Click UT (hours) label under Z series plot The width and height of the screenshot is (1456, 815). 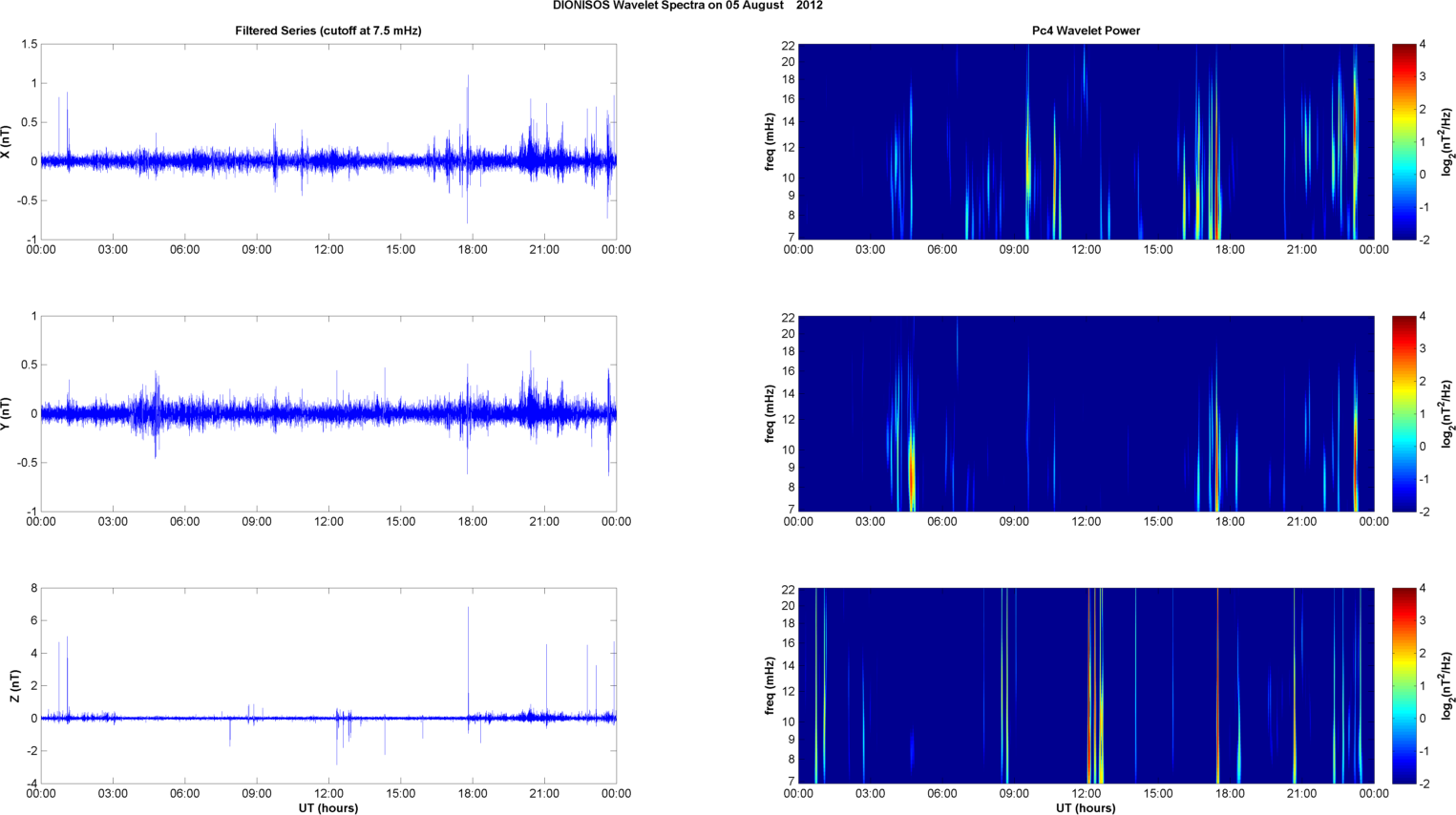point(327,808)
